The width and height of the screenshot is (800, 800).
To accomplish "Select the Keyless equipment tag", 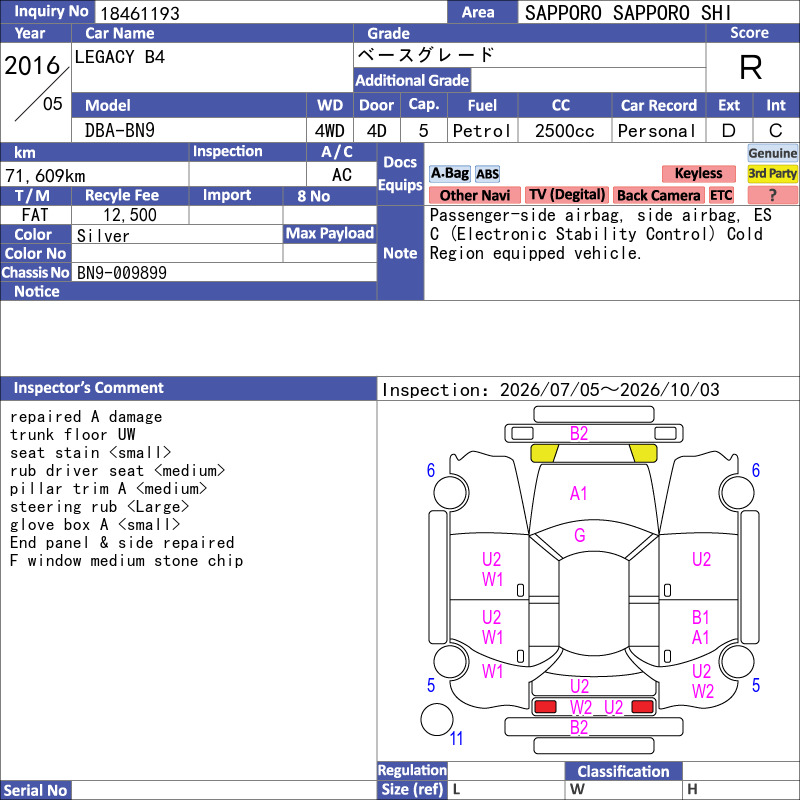I will coord(698,173).
